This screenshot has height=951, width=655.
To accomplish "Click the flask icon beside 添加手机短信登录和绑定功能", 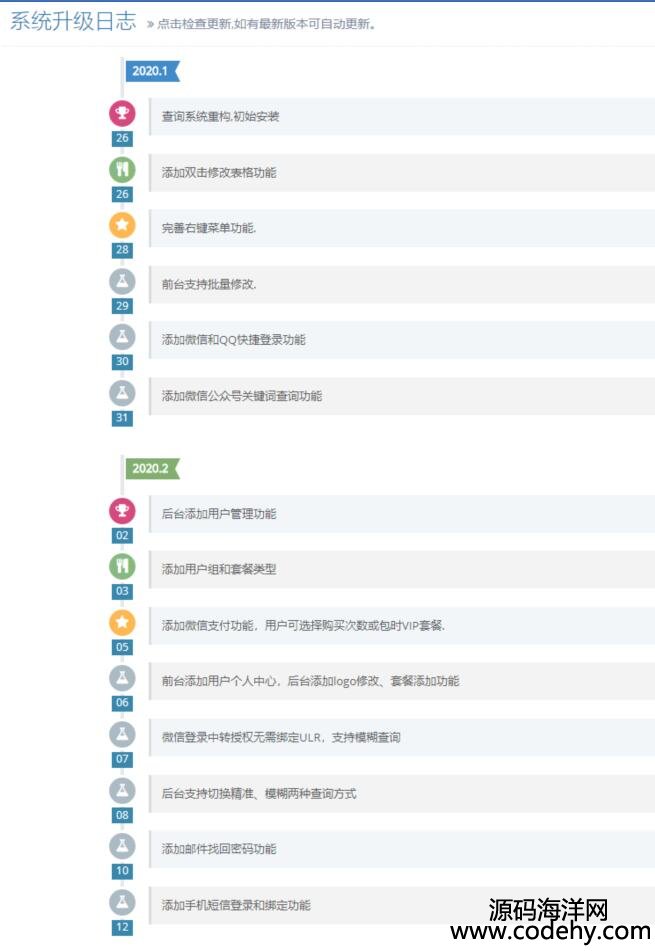I will [x=122, y=902].
